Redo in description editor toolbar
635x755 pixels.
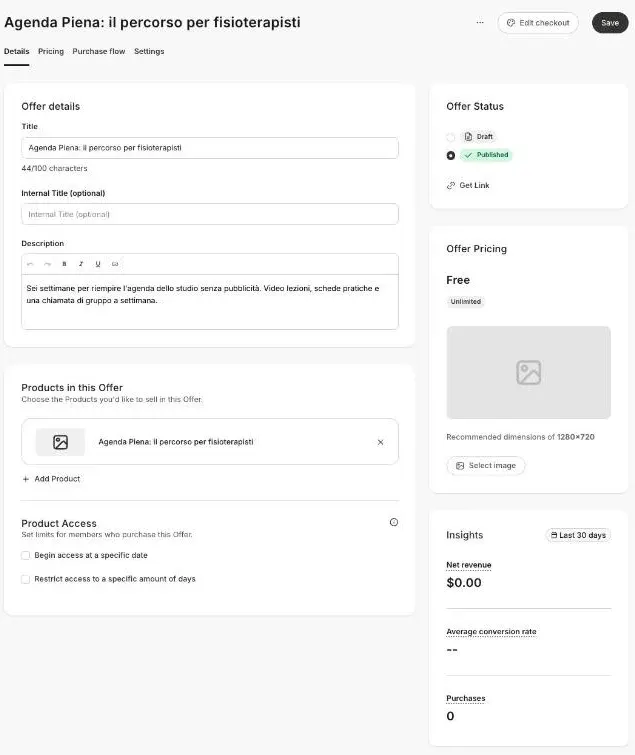[47, 264]
